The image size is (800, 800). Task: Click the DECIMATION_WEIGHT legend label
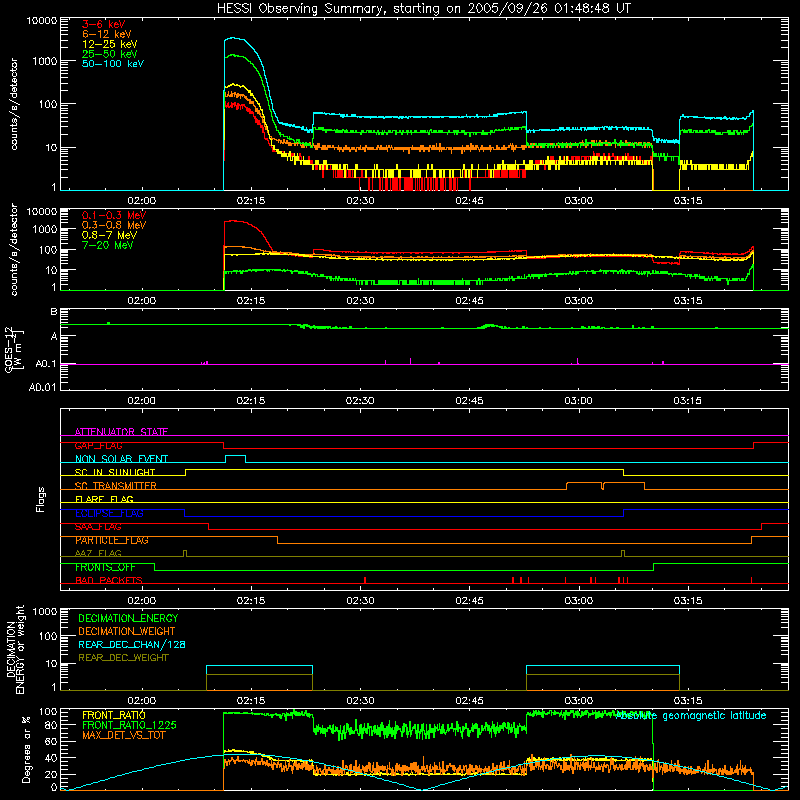[127, 631]
